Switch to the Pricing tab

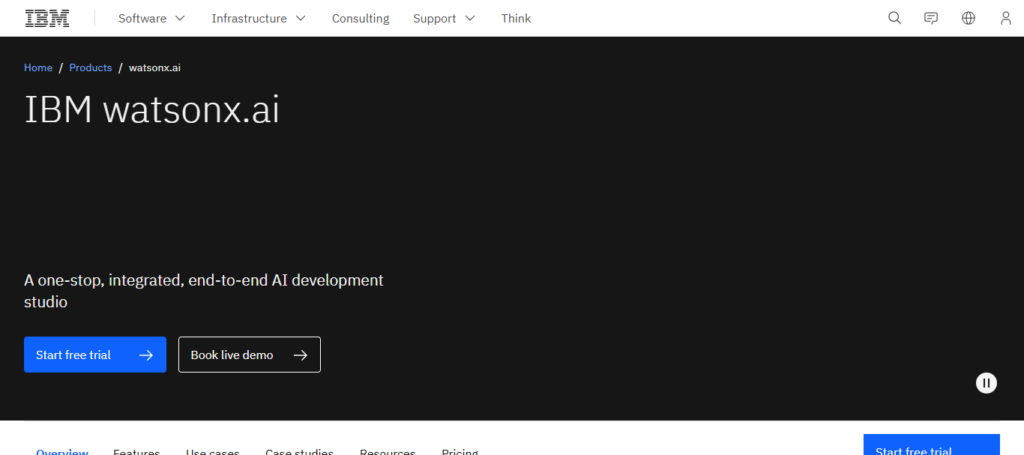pyautogui.click(x=460, y=450)
